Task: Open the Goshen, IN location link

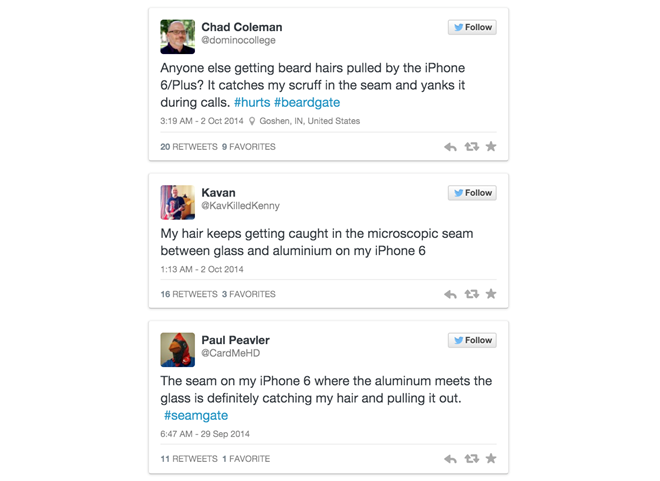Action: (x=309, y=121)
